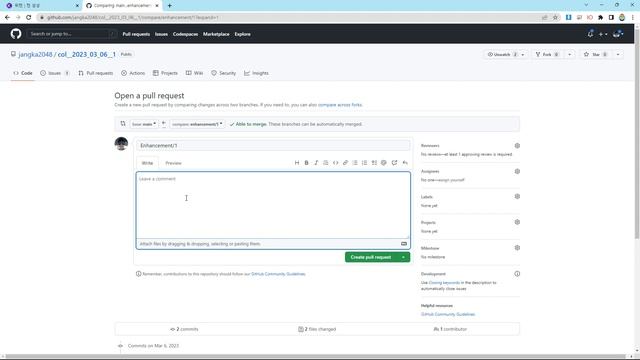This screenshot has height=360, width=640.
Task: Insert a bulleted list via toolbar
Action: [x=355, y=163]
